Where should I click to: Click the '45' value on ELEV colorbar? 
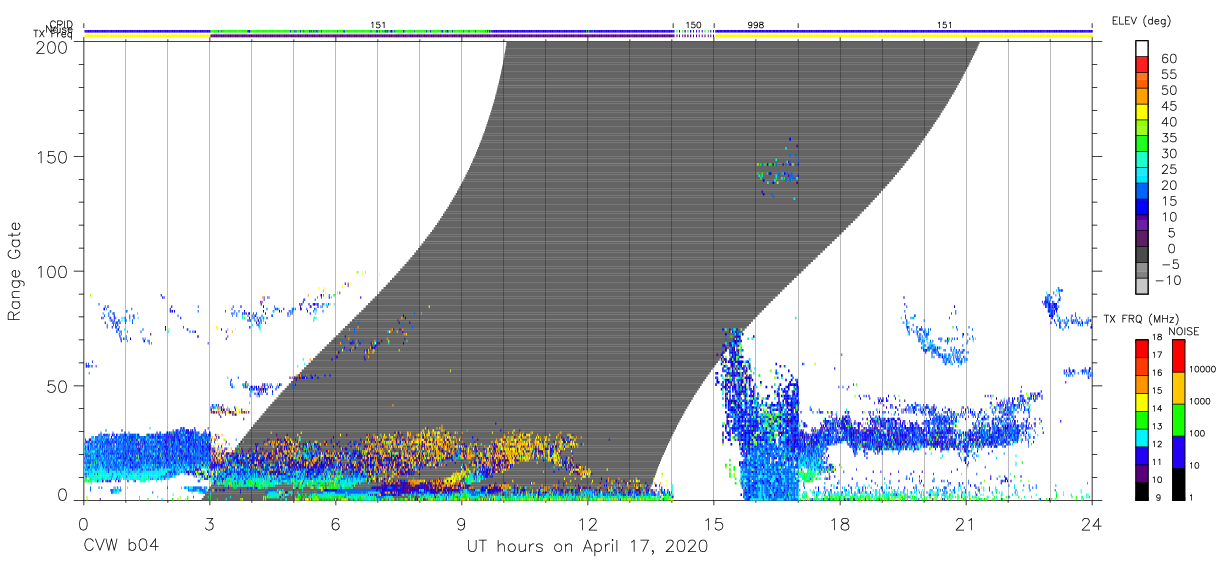[x=1169, y=106]
